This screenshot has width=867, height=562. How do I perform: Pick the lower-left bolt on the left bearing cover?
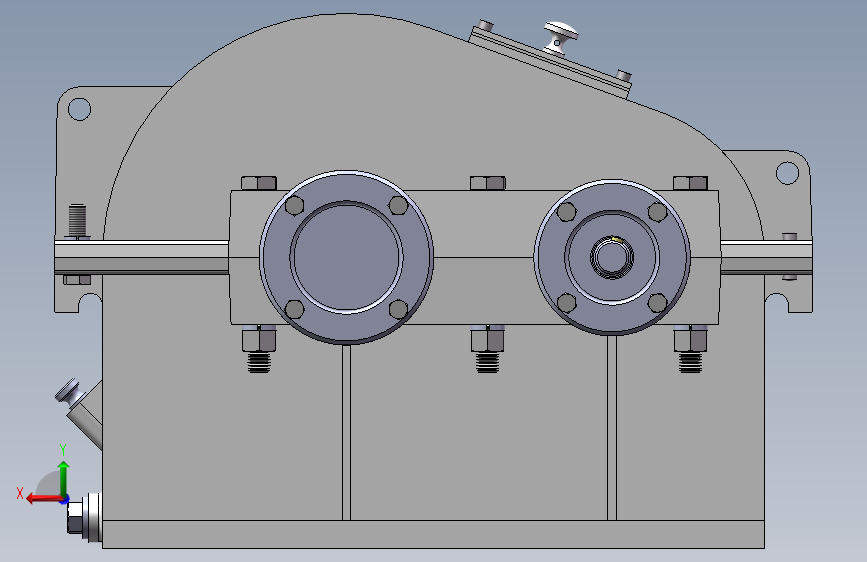[x=294, y=309]
